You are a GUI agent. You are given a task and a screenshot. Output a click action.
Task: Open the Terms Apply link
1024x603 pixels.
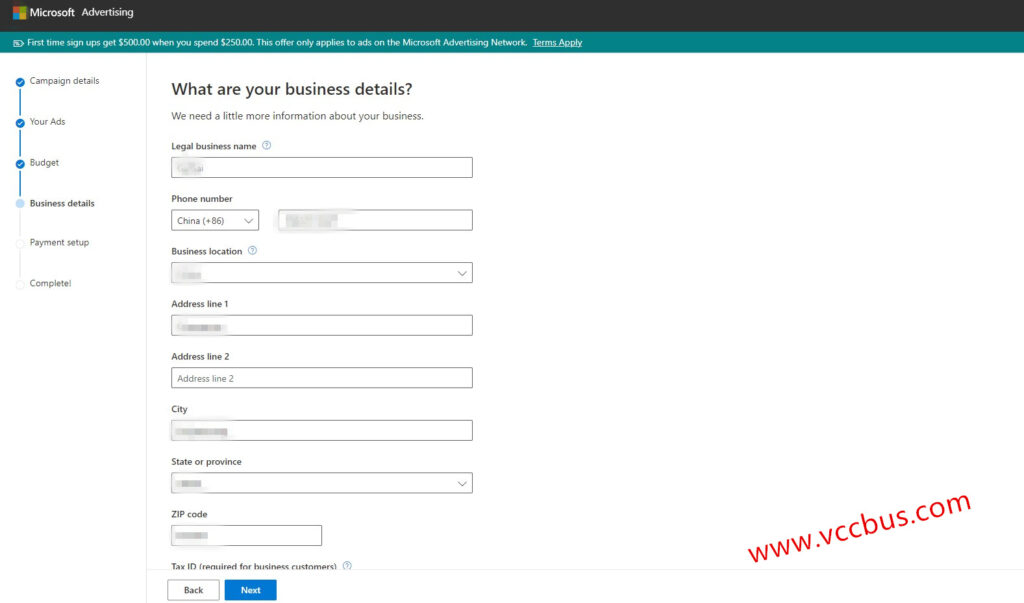557,43
